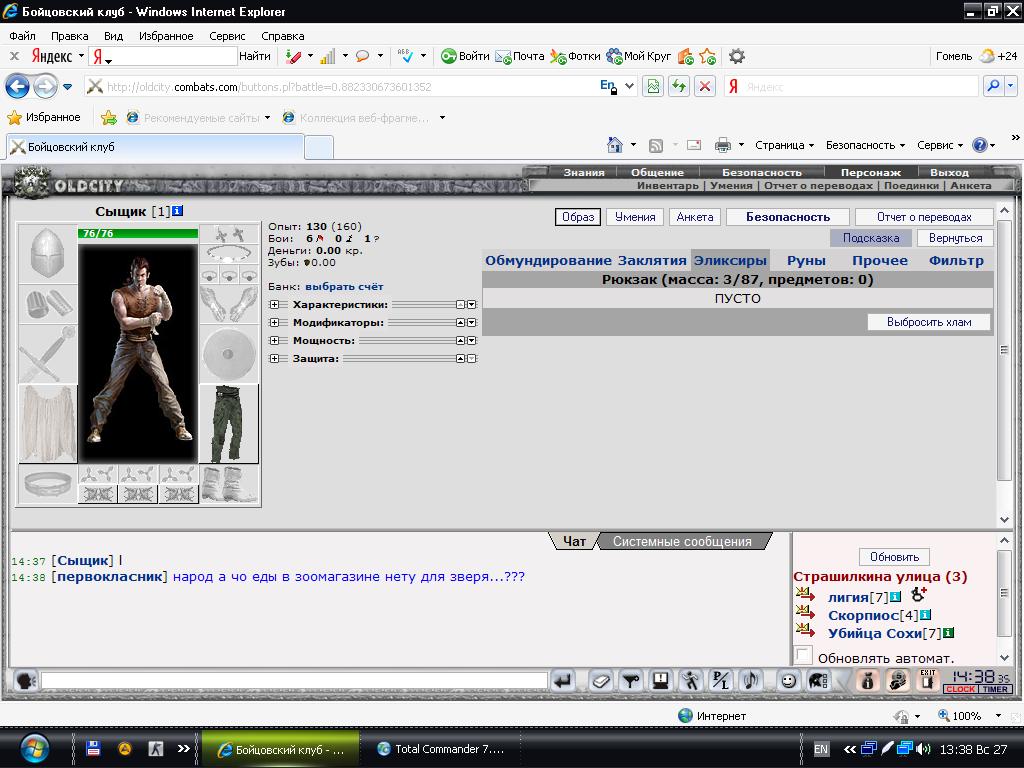Click the Выбросить хлам button
The image size is (1024, 768).
coord(929,322)
